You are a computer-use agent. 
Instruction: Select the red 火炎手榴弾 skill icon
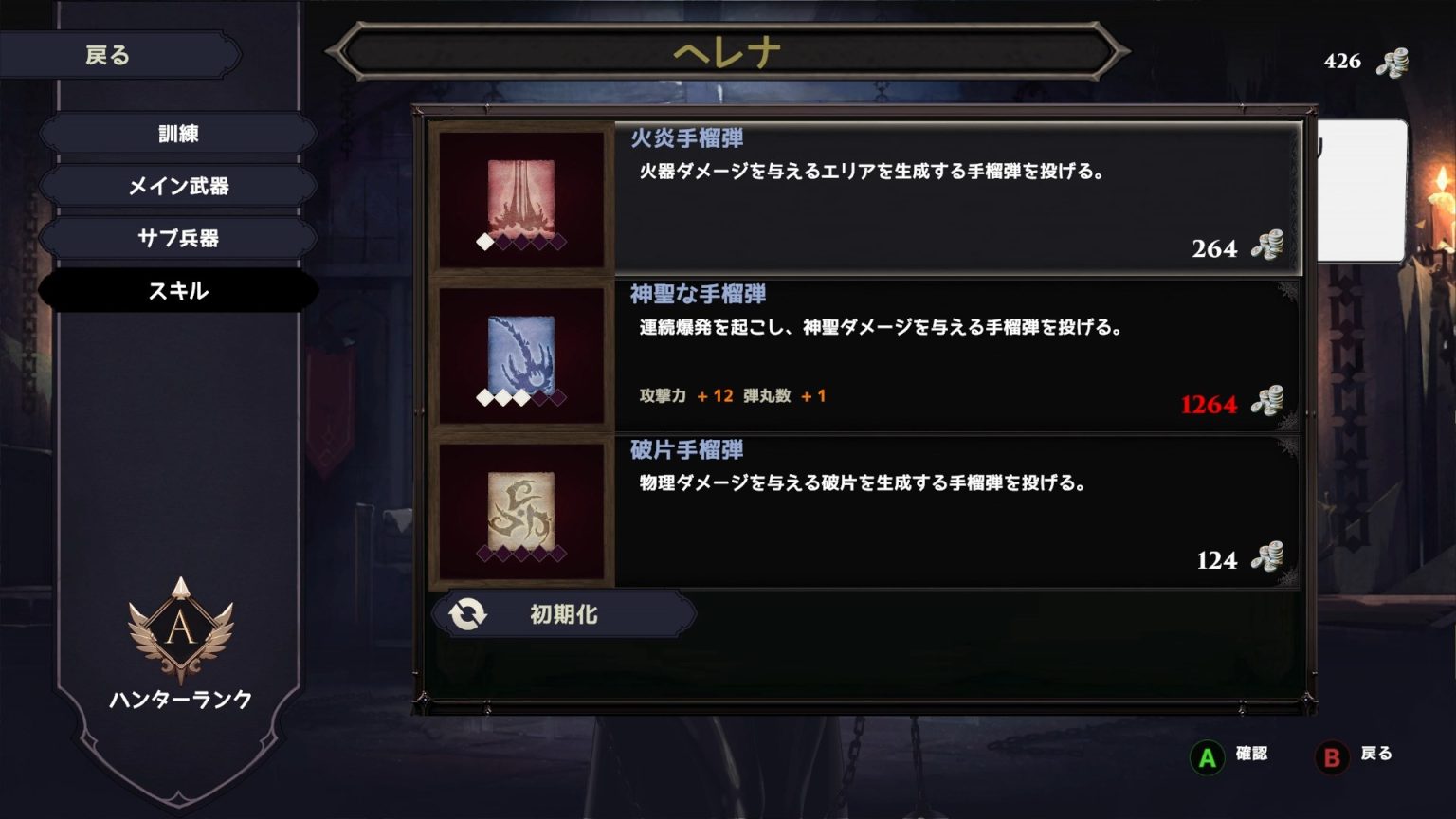(521, 199)
